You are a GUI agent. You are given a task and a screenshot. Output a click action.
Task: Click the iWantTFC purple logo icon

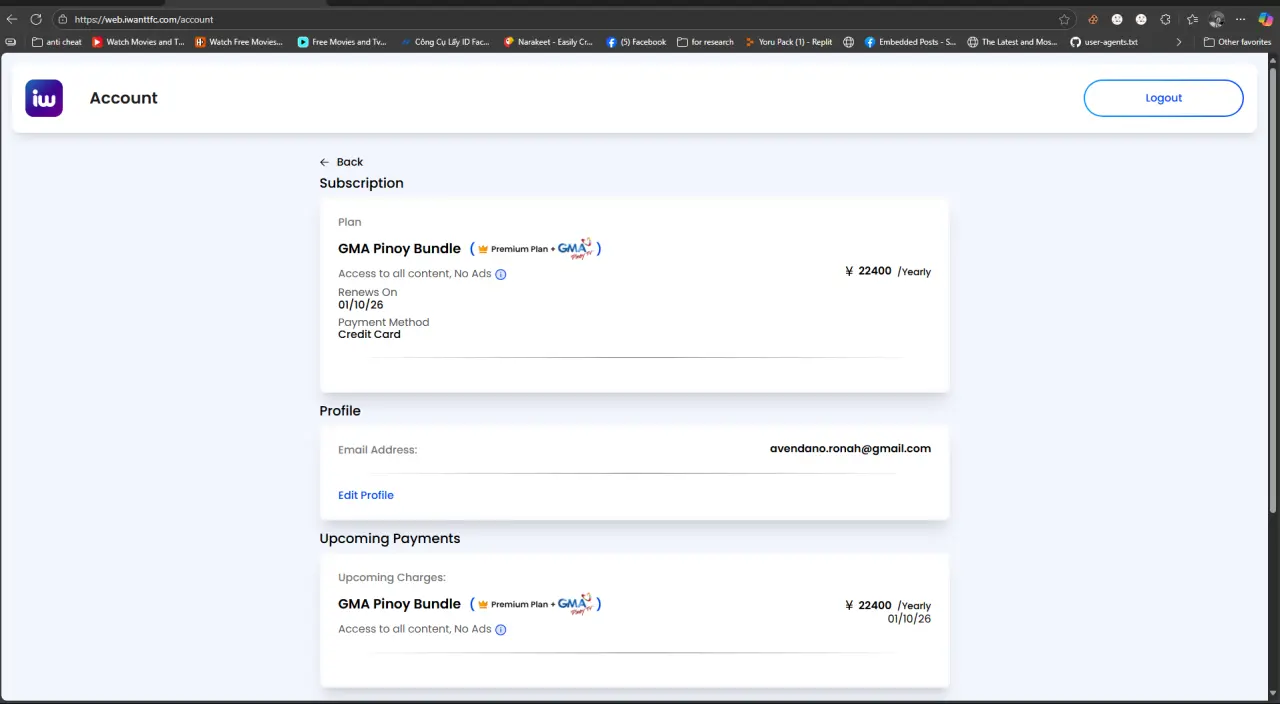click(x=44, y=98)
